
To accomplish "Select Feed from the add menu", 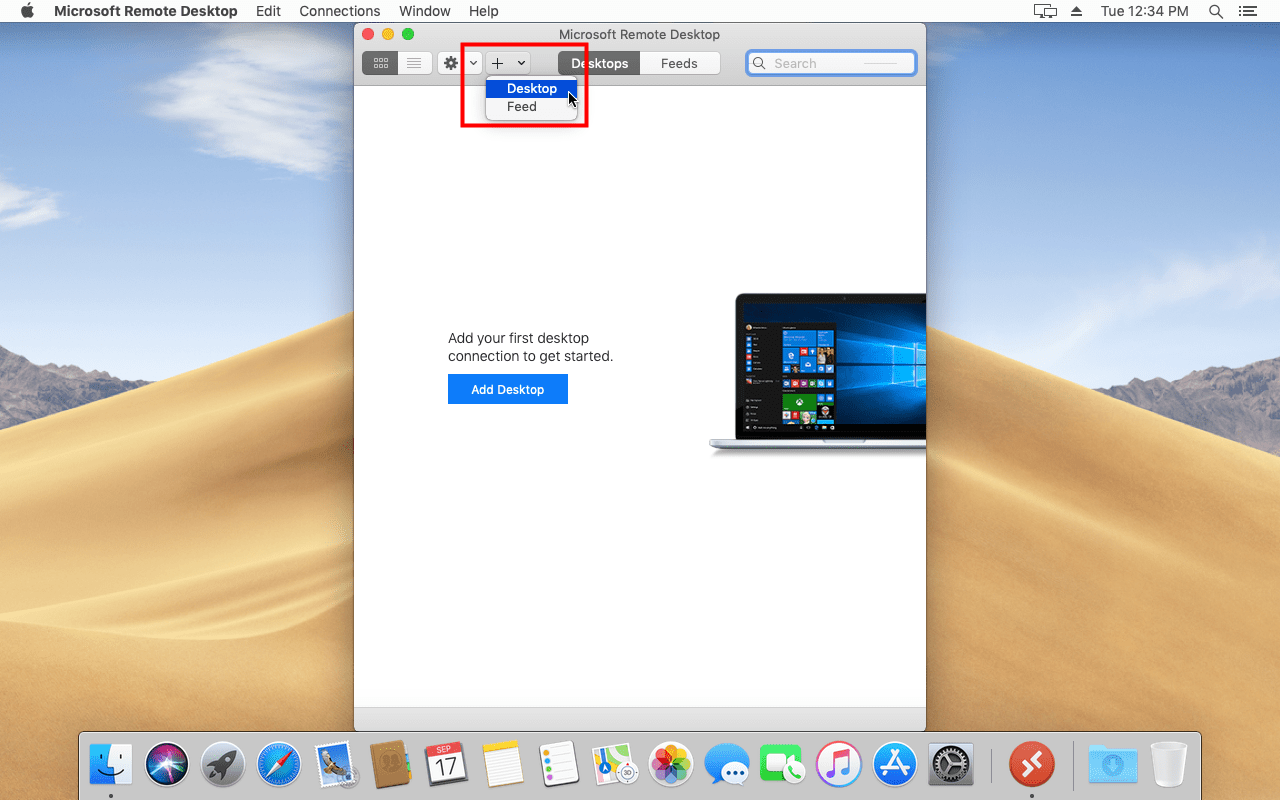I will click(x=521, y=107).
